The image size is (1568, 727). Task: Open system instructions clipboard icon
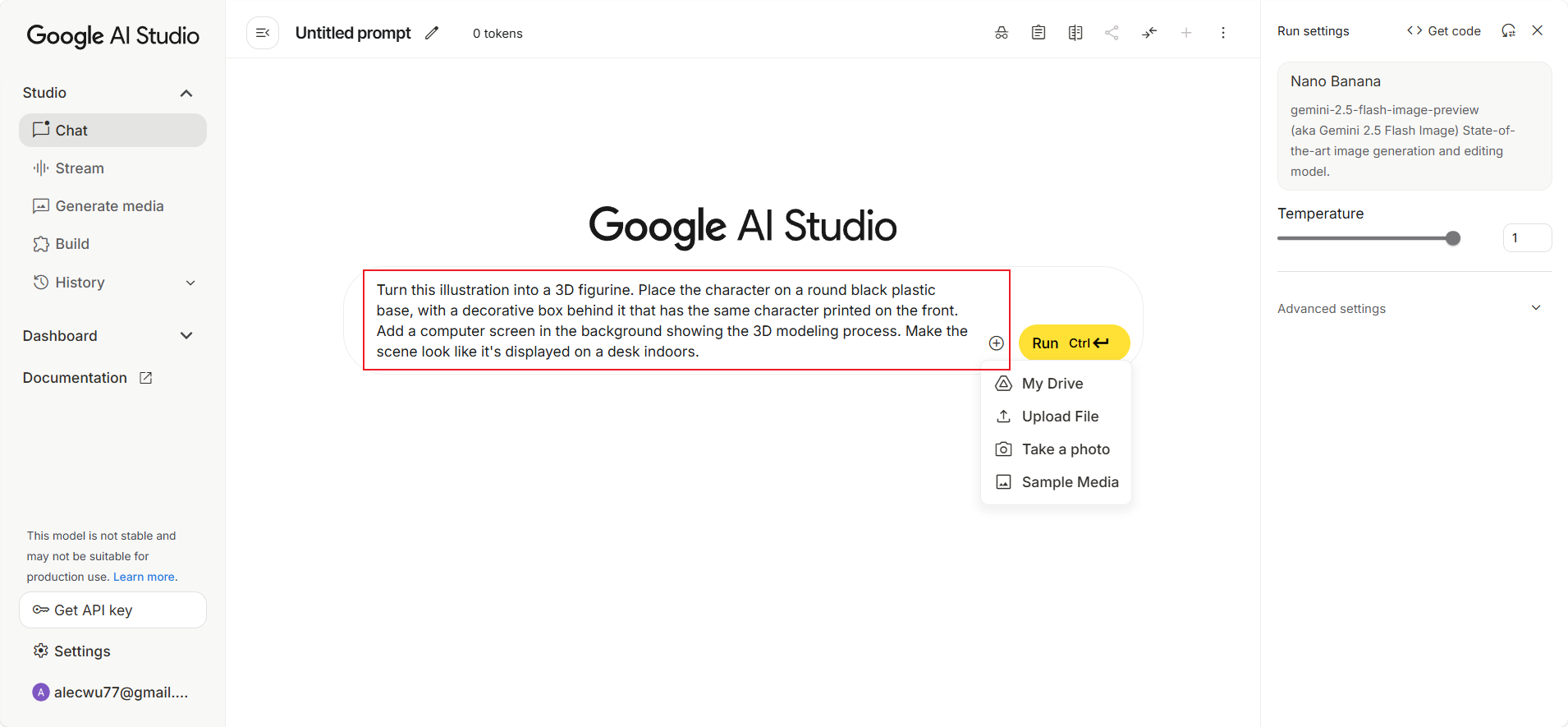point(1038,33)
